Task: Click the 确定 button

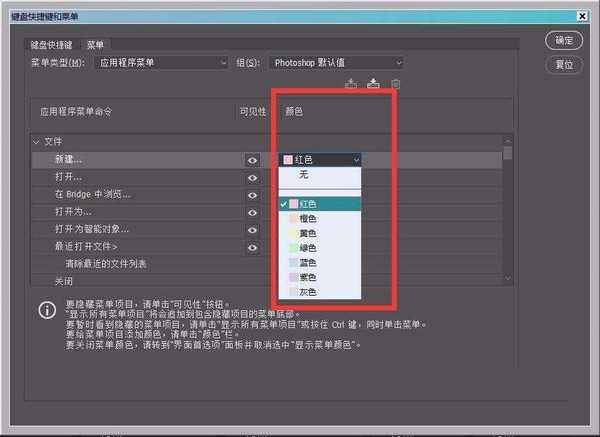Action: coord(564,41)
